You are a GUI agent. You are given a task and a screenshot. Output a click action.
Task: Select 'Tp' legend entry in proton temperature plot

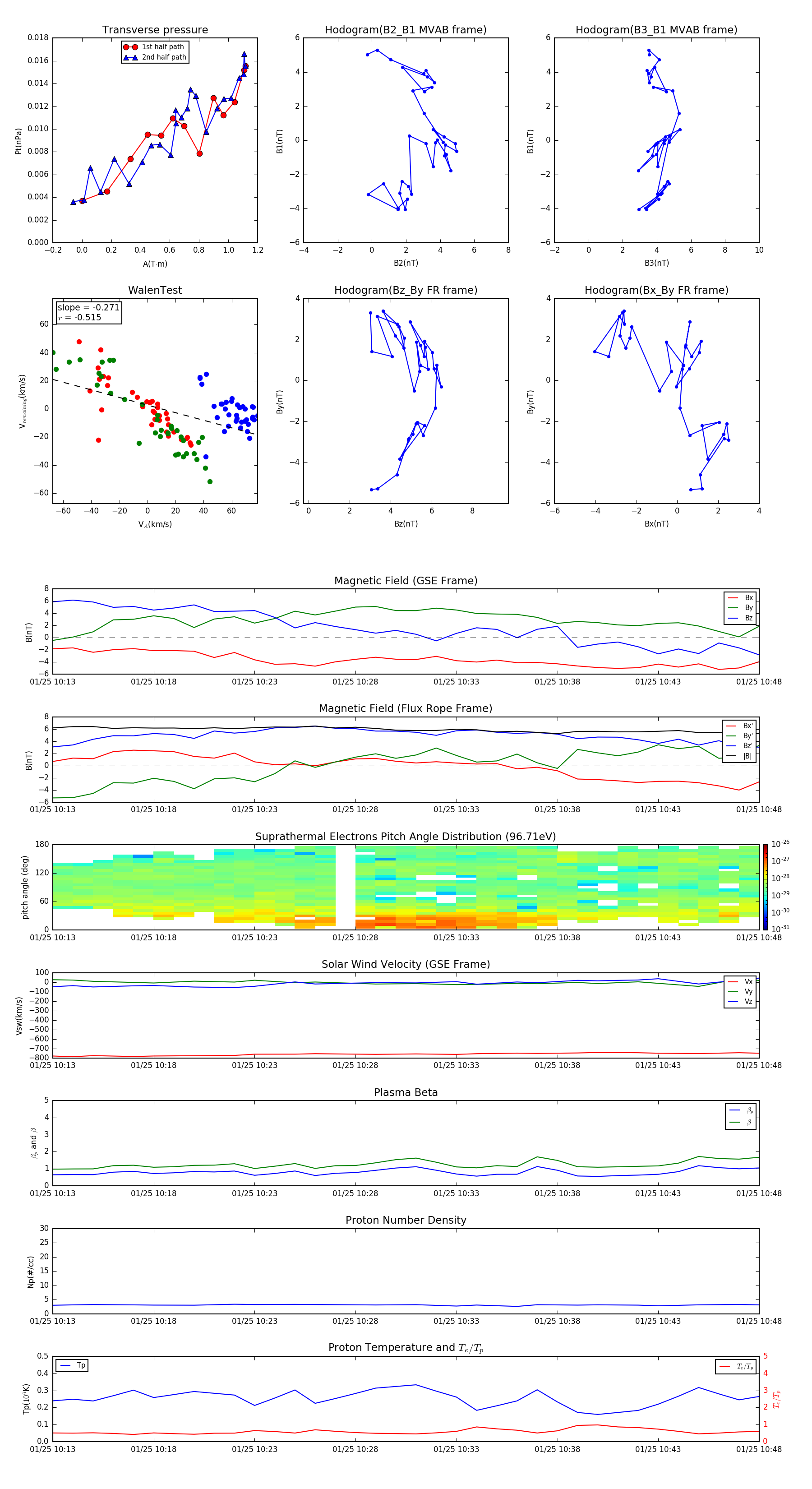coord(72,1365)
